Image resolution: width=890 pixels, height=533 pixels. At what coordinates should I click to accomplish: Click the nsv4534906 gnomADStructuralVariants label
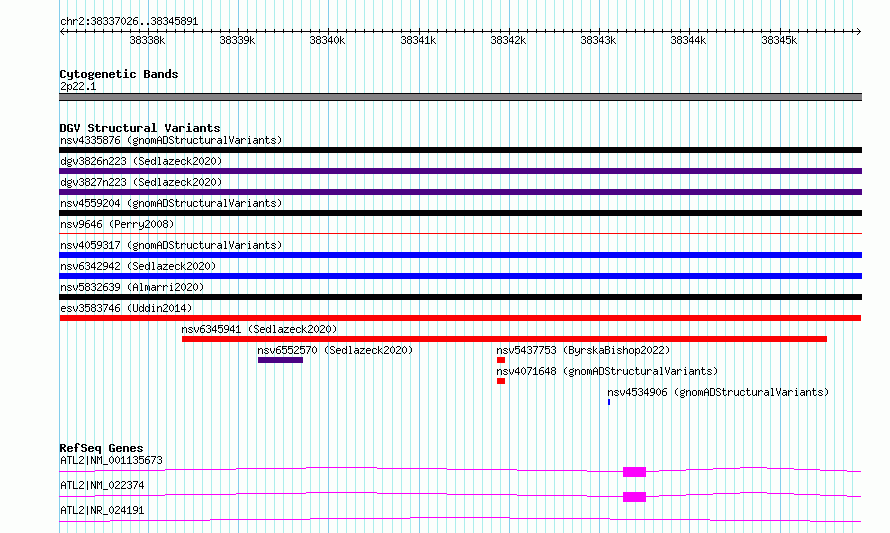click(718, 392)
